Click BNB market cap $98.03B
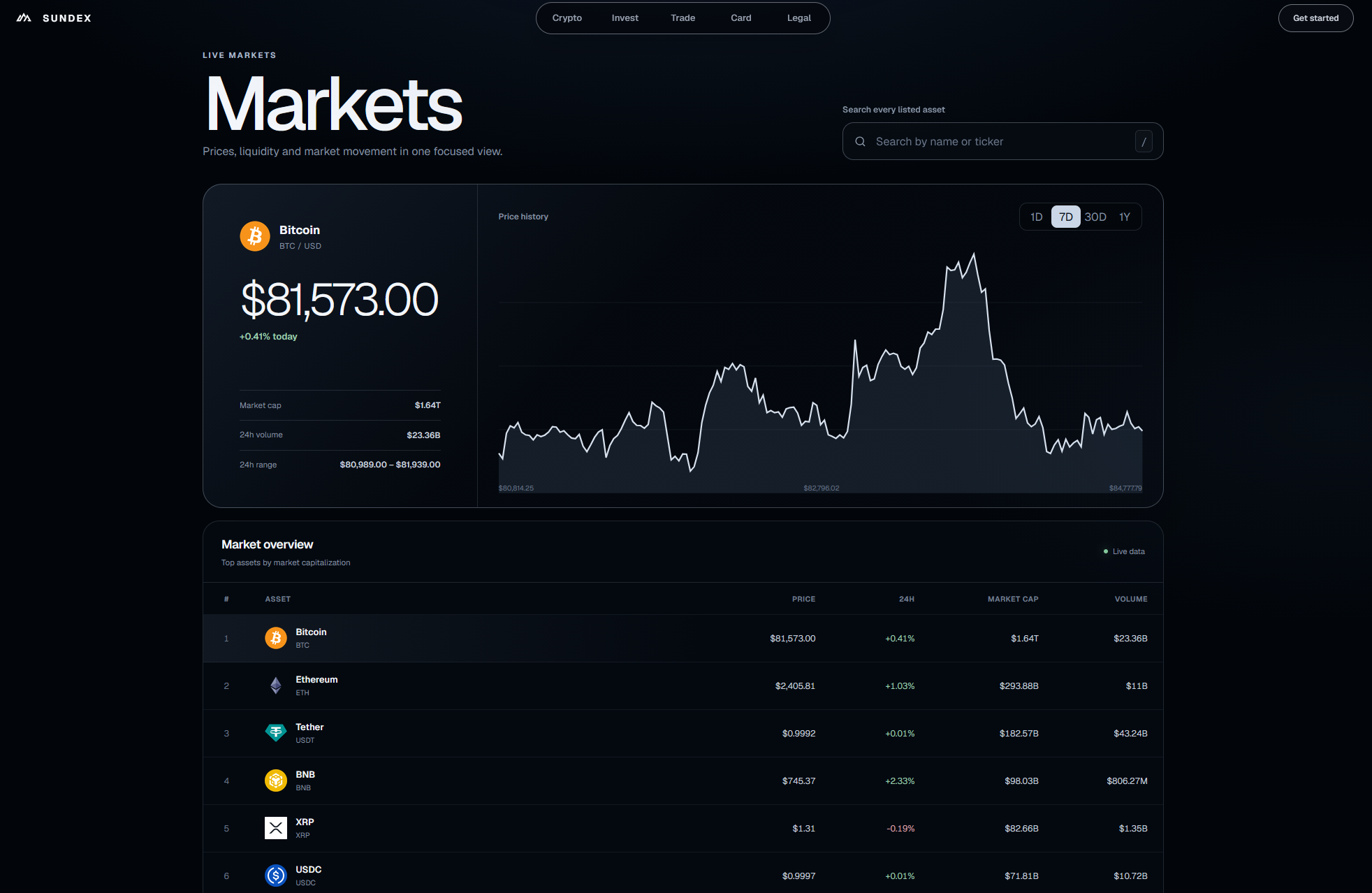1372x893 pixels. 1021,781
